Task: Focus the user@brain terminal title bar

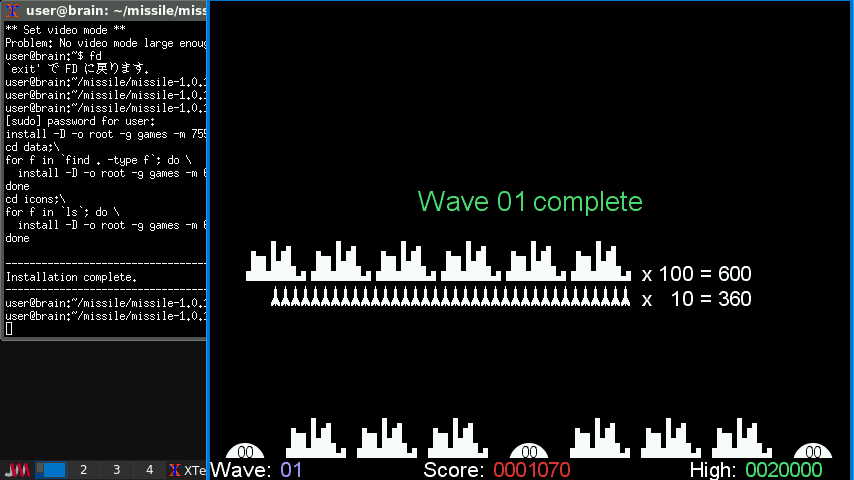Action: point(110,11)
